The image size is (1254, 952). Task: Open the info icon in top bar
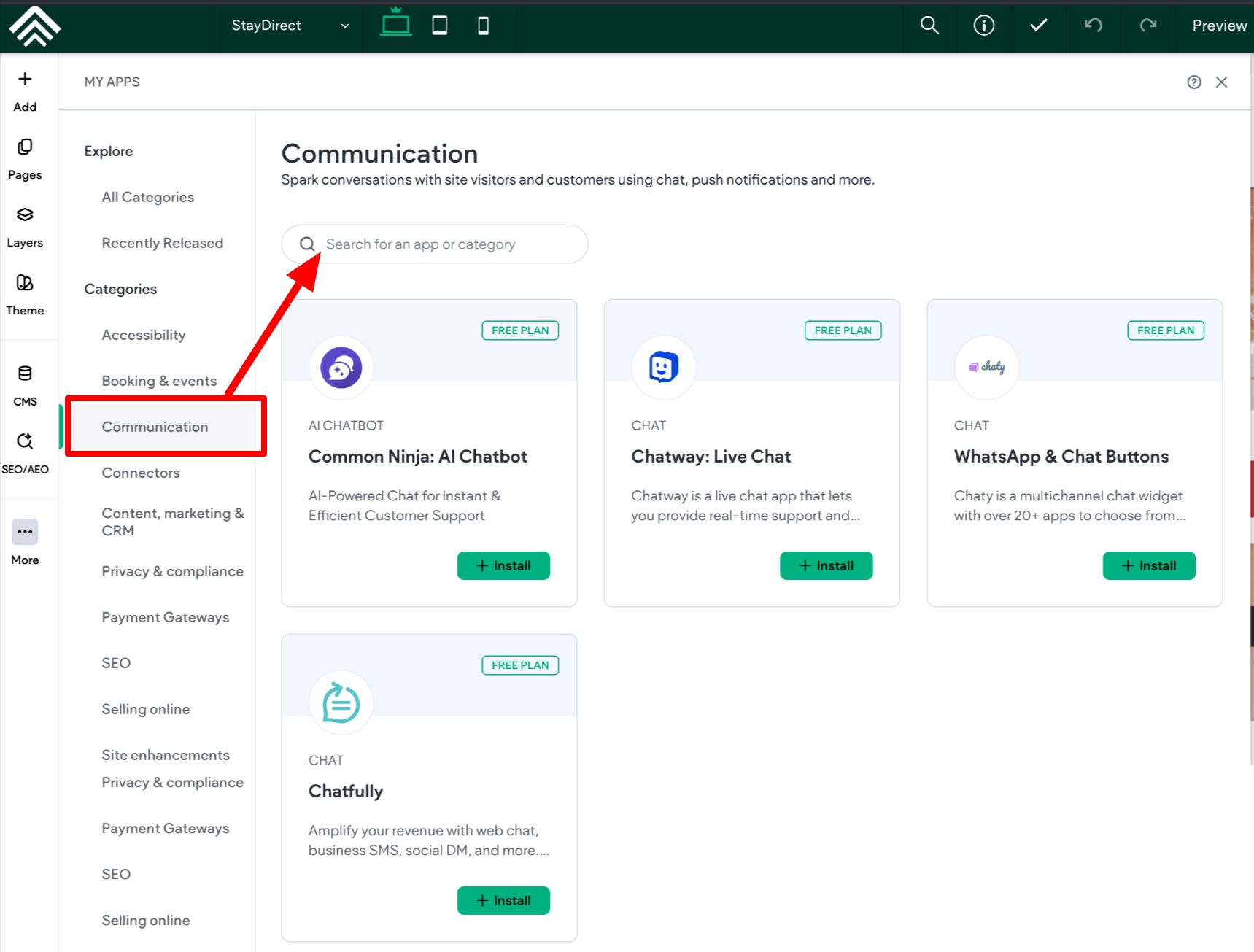pyautogui.click(x=984, y=26)
